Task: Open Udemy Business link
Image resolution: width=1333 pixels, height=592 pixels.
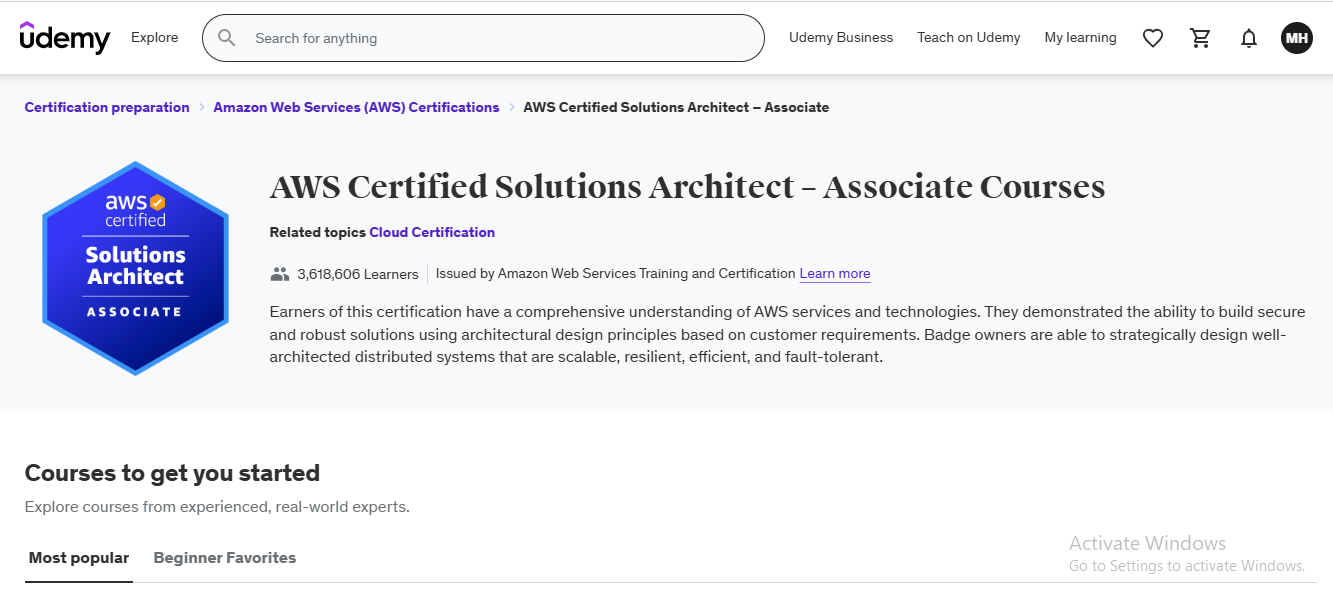Action: coord(841,38)
